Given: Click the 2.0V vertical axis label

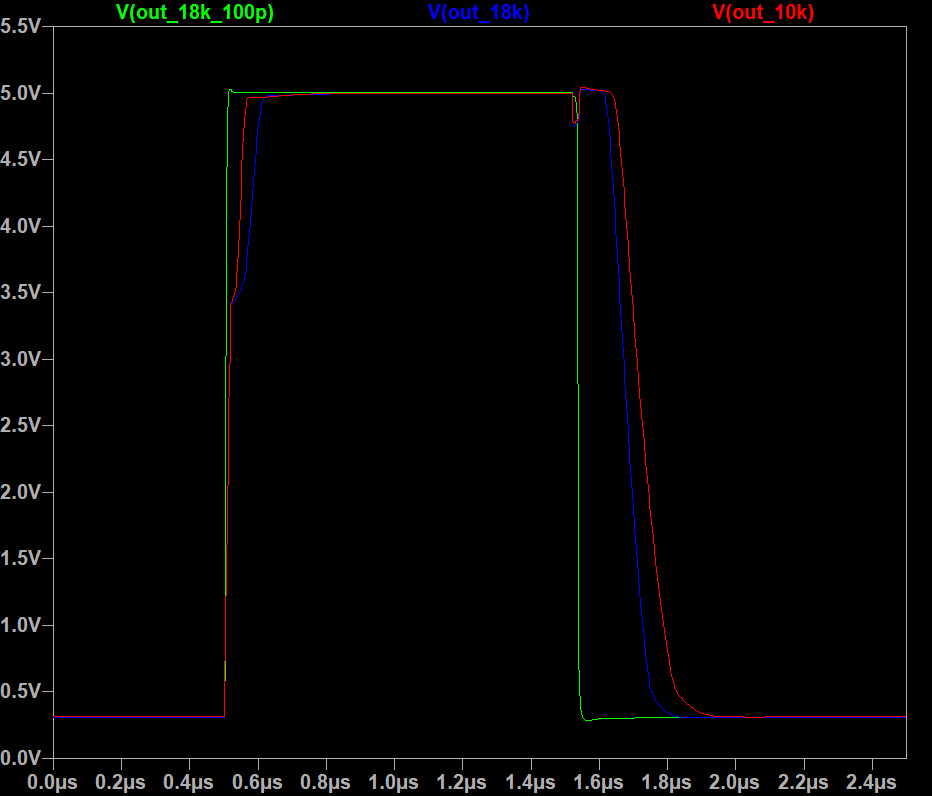Looking at the screenshot, I should (21, 492).
